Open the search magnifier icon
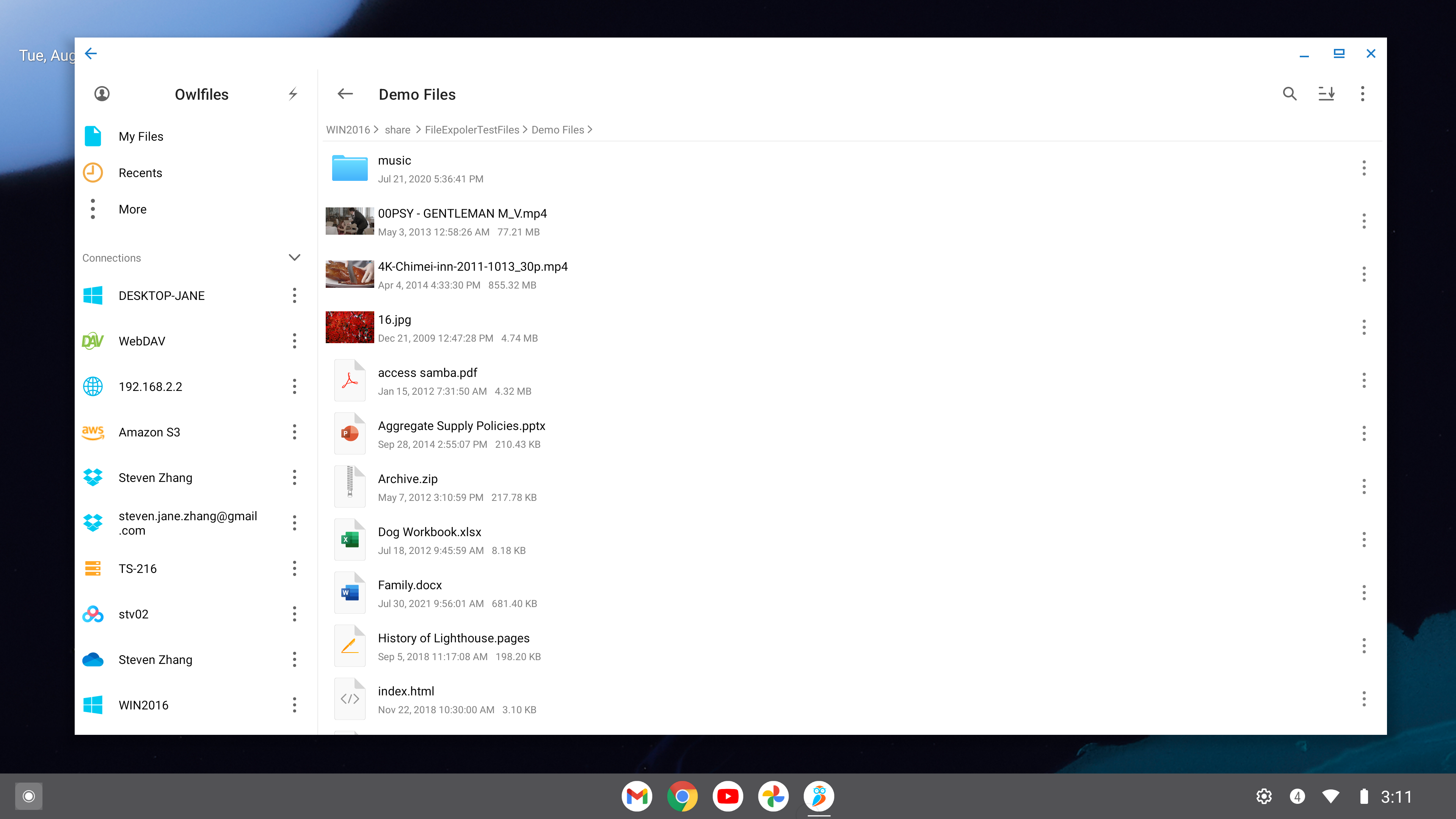 tap(1289, 94)
